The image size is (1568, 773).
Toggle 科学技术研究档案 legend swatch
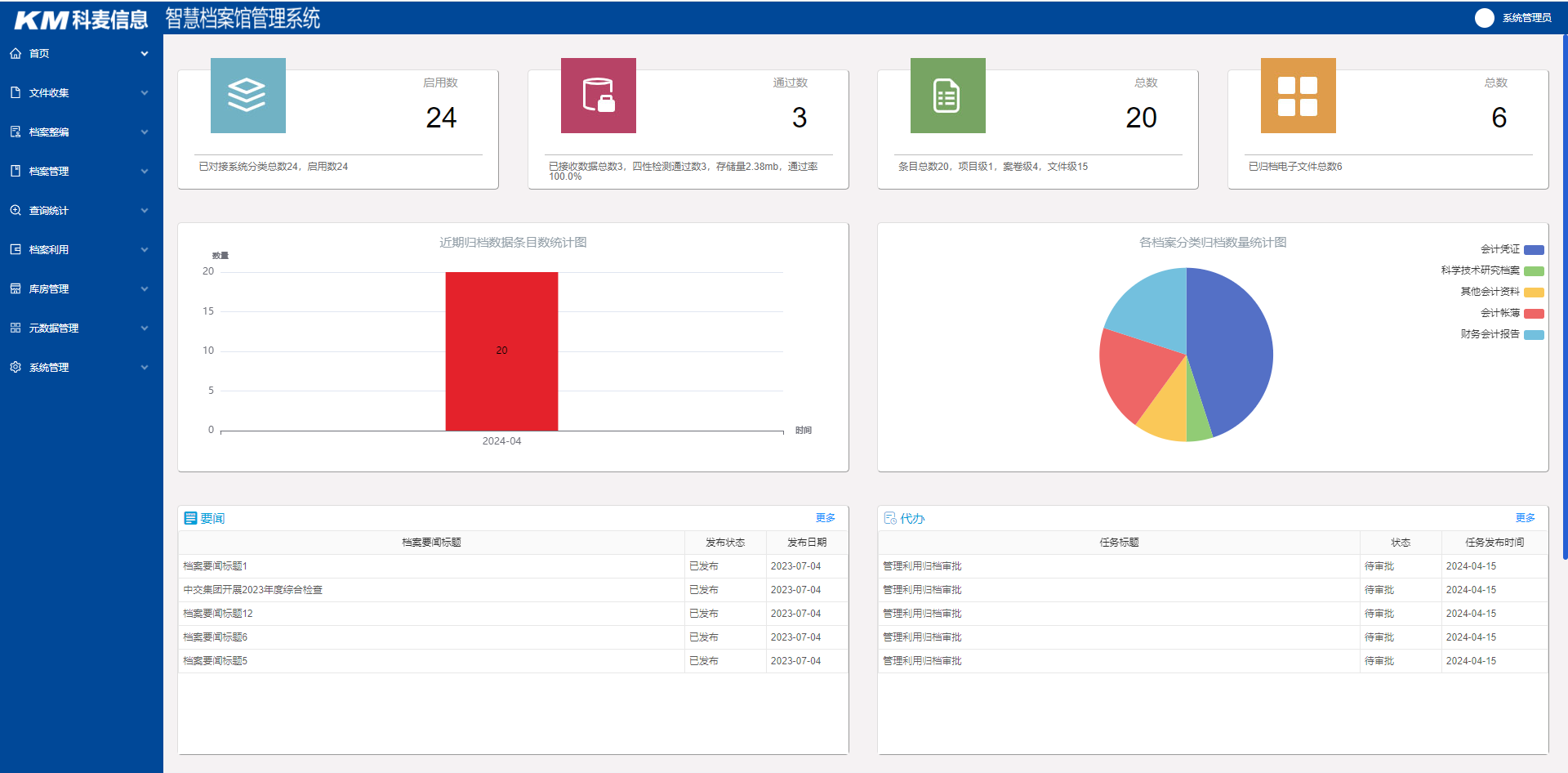[x=1534, y=271]
